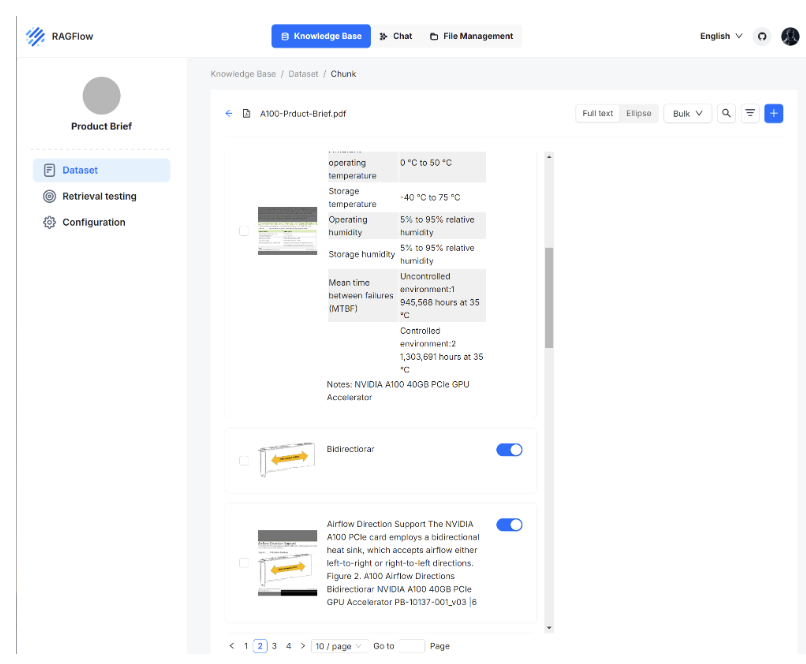Tick checkbox for Airflow Direction Support chunk

coord(244,563)
